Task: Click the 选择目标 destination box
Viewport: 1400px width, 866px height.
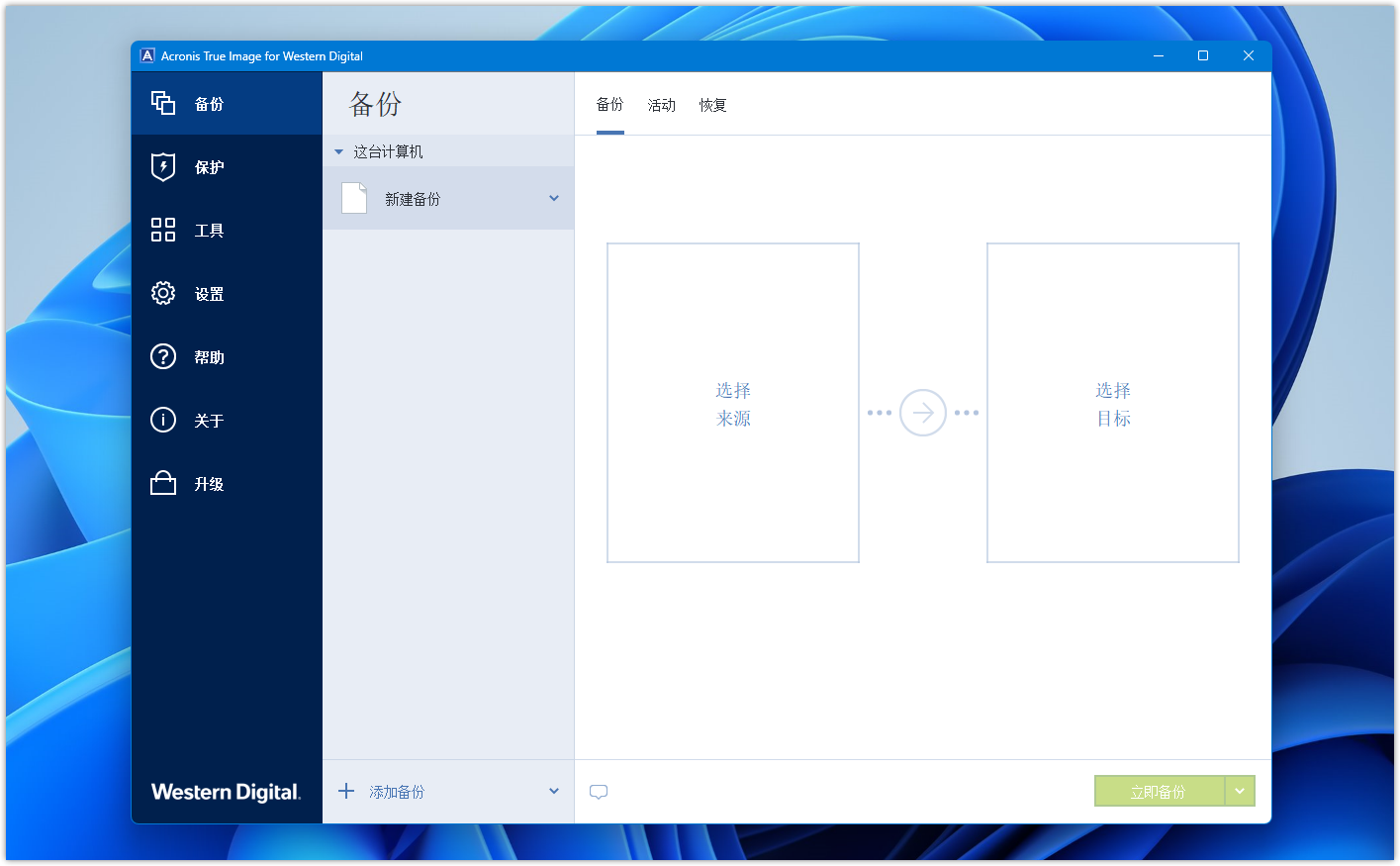Action: [x=1113, y=403]
